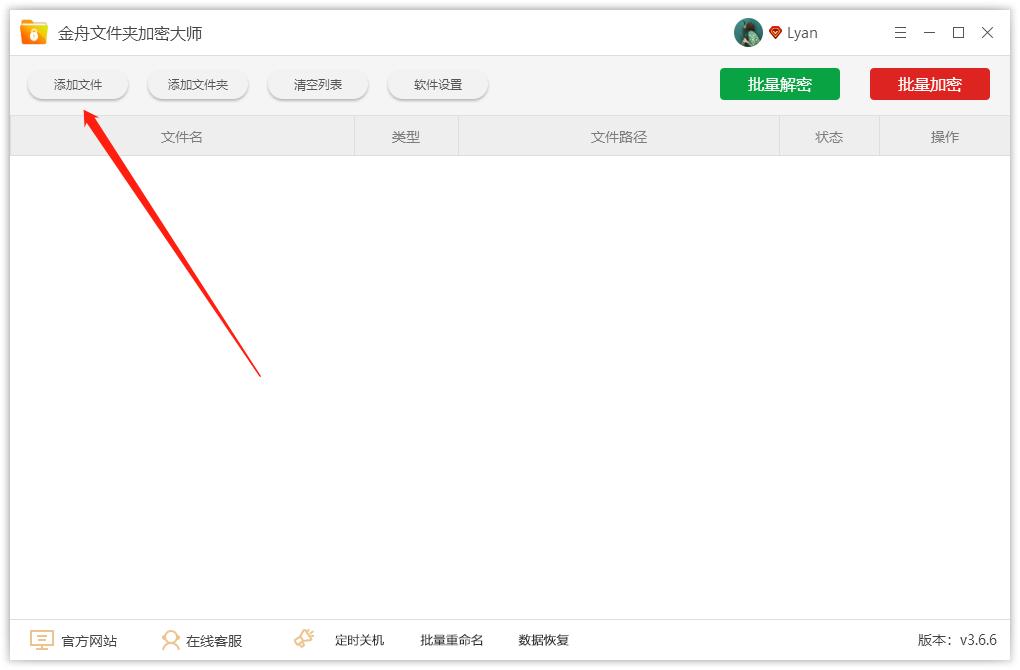Open 添加文件夹 to add a folder

pyautogui.click(x=197, y=84)
